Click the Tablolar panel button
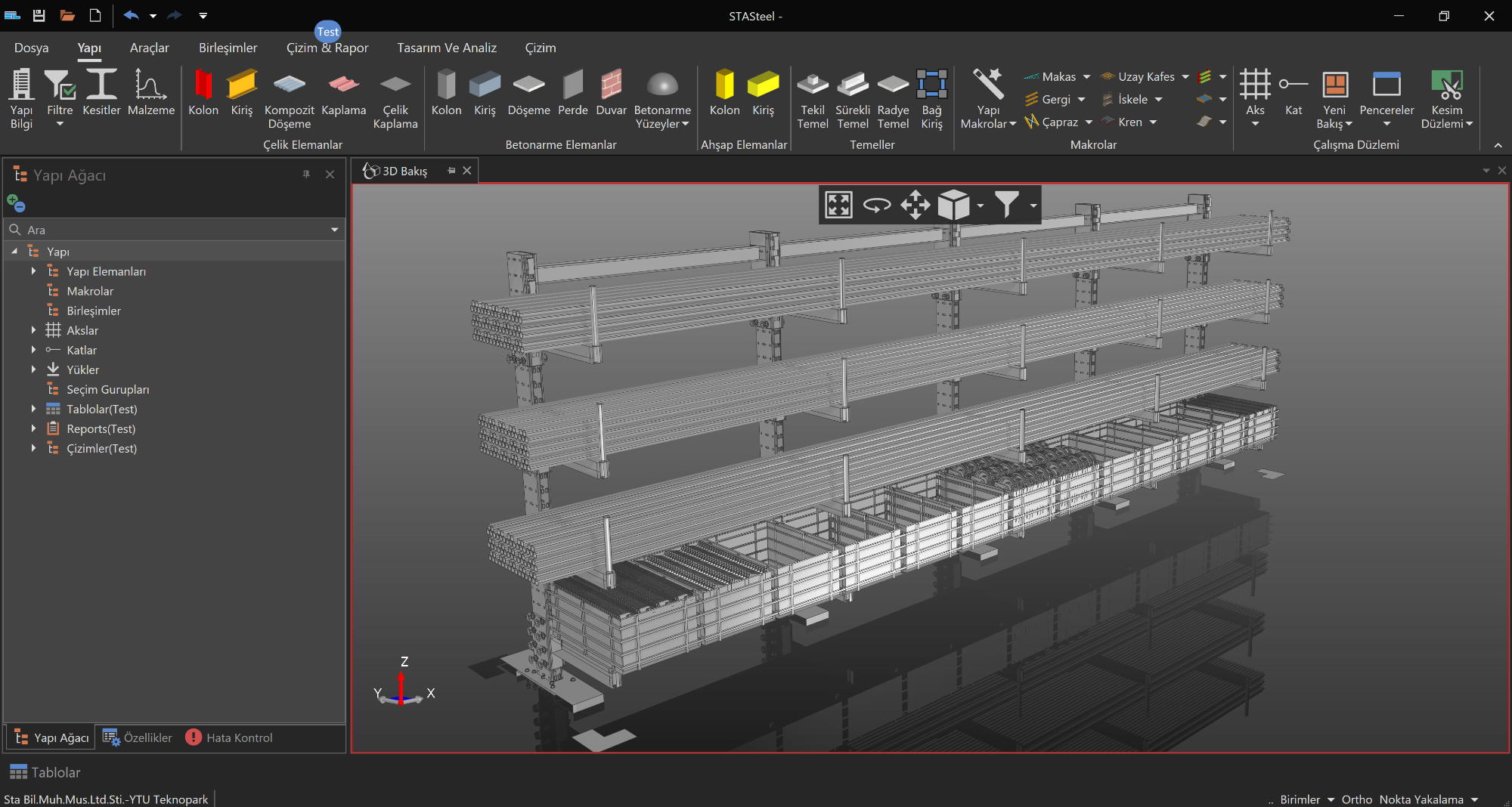 pyautogui.click(x=45, y=772)
